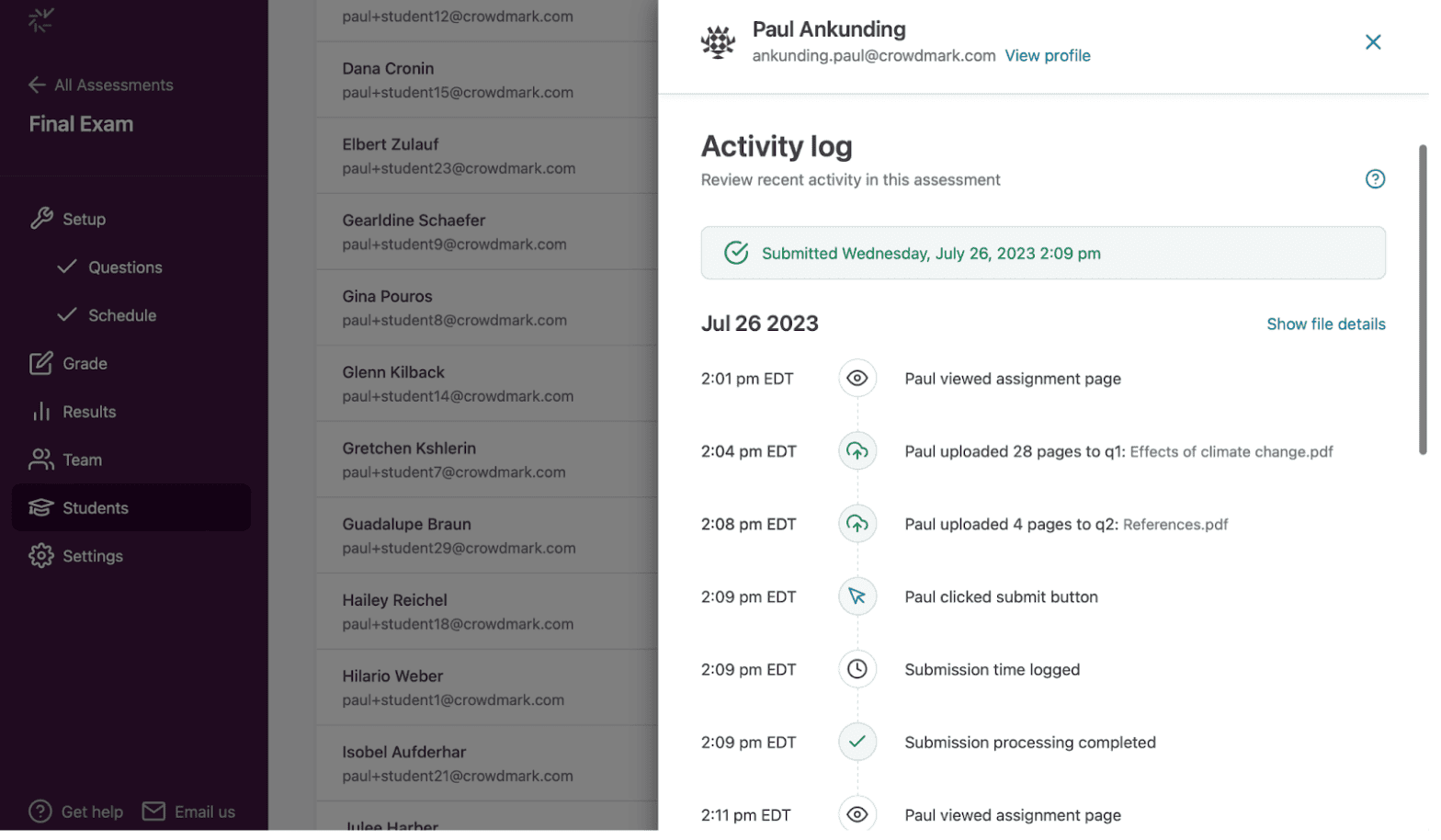1441x840 pixels.
Task: Select the Team people icon
Action: point(40,460)
